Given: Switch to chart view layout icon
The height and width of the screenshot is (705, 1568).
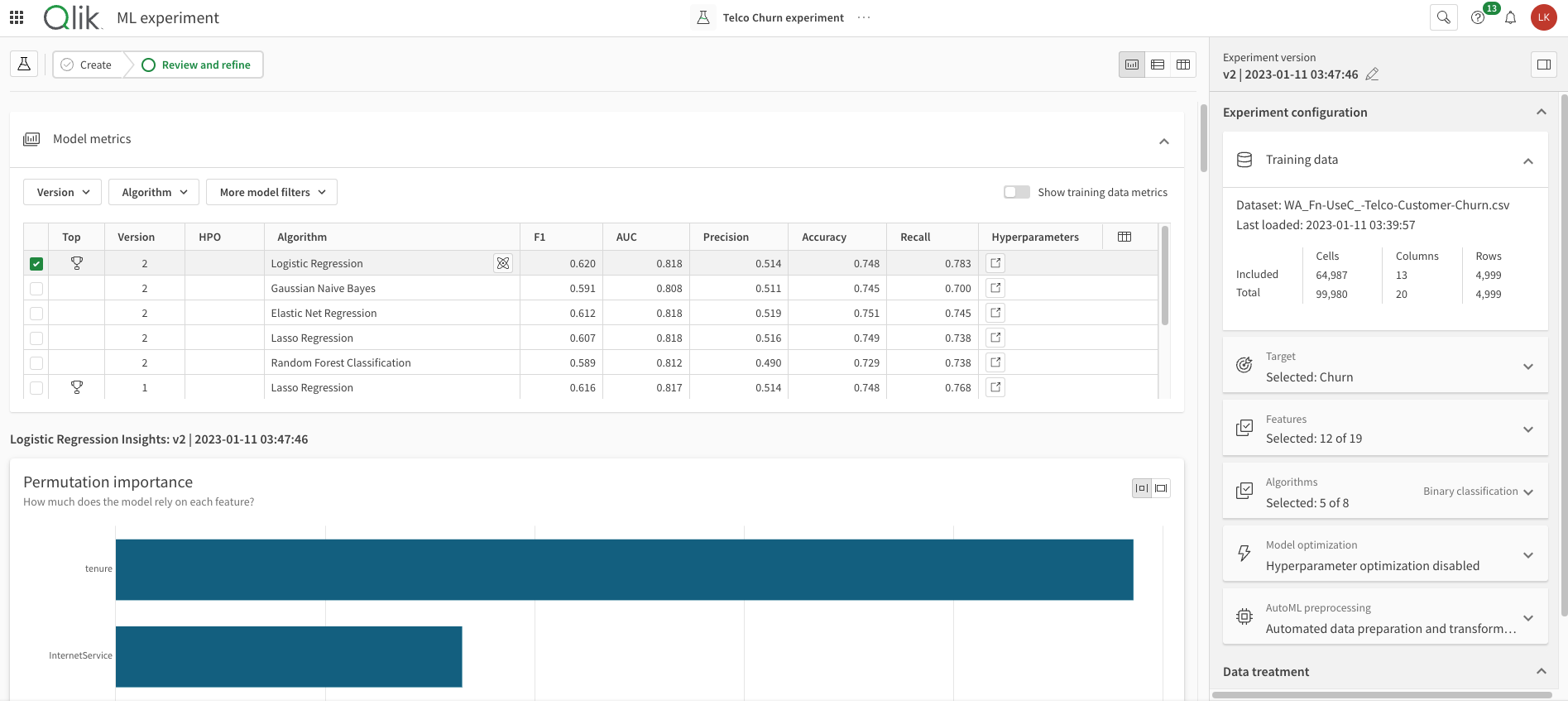Looking at the screenshot, I should point(1132,65).
